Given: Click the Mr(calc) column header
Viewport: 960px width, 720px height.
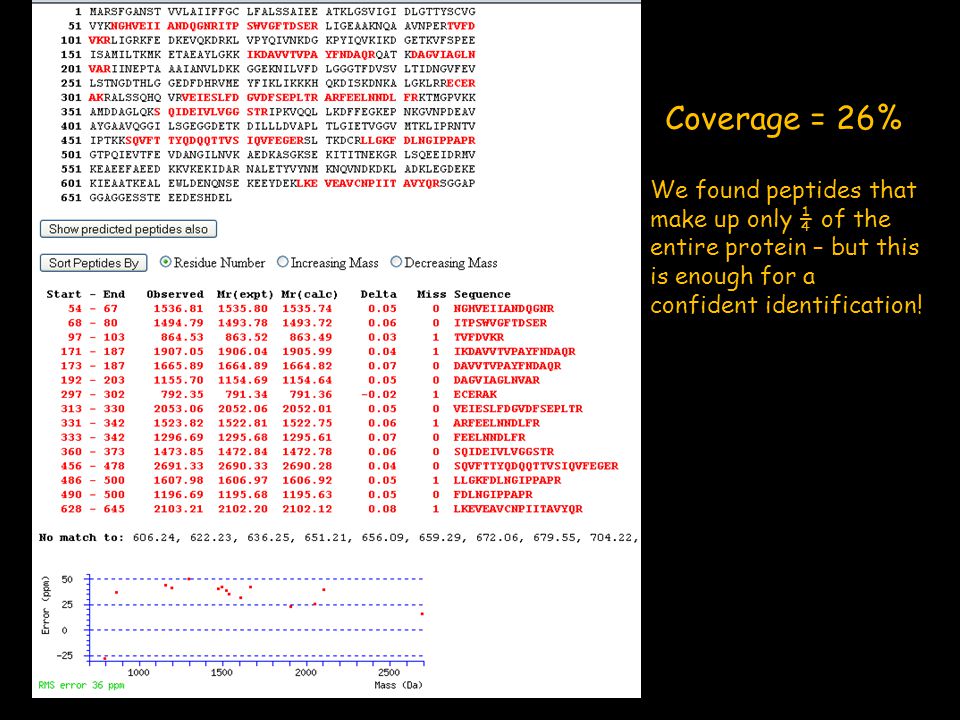Looking at the screenshot, I should 310,294.
